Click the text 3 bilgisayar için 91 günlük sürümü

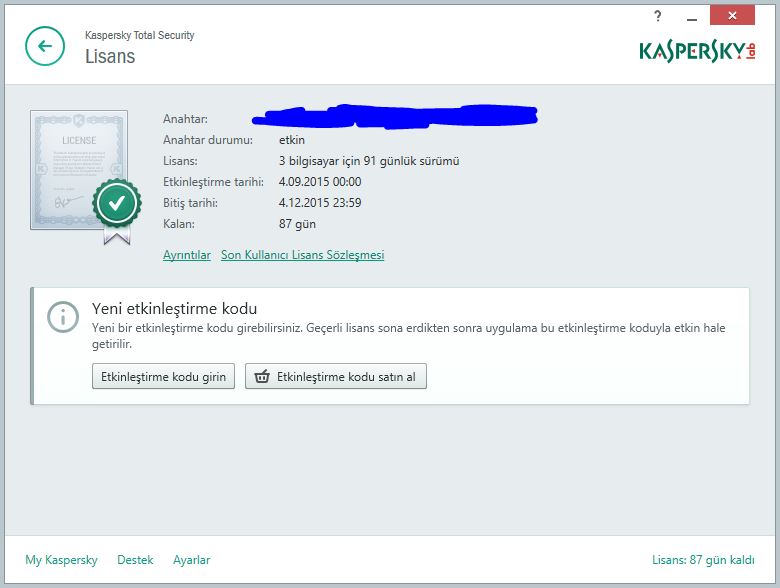click(x=369, y=161)
